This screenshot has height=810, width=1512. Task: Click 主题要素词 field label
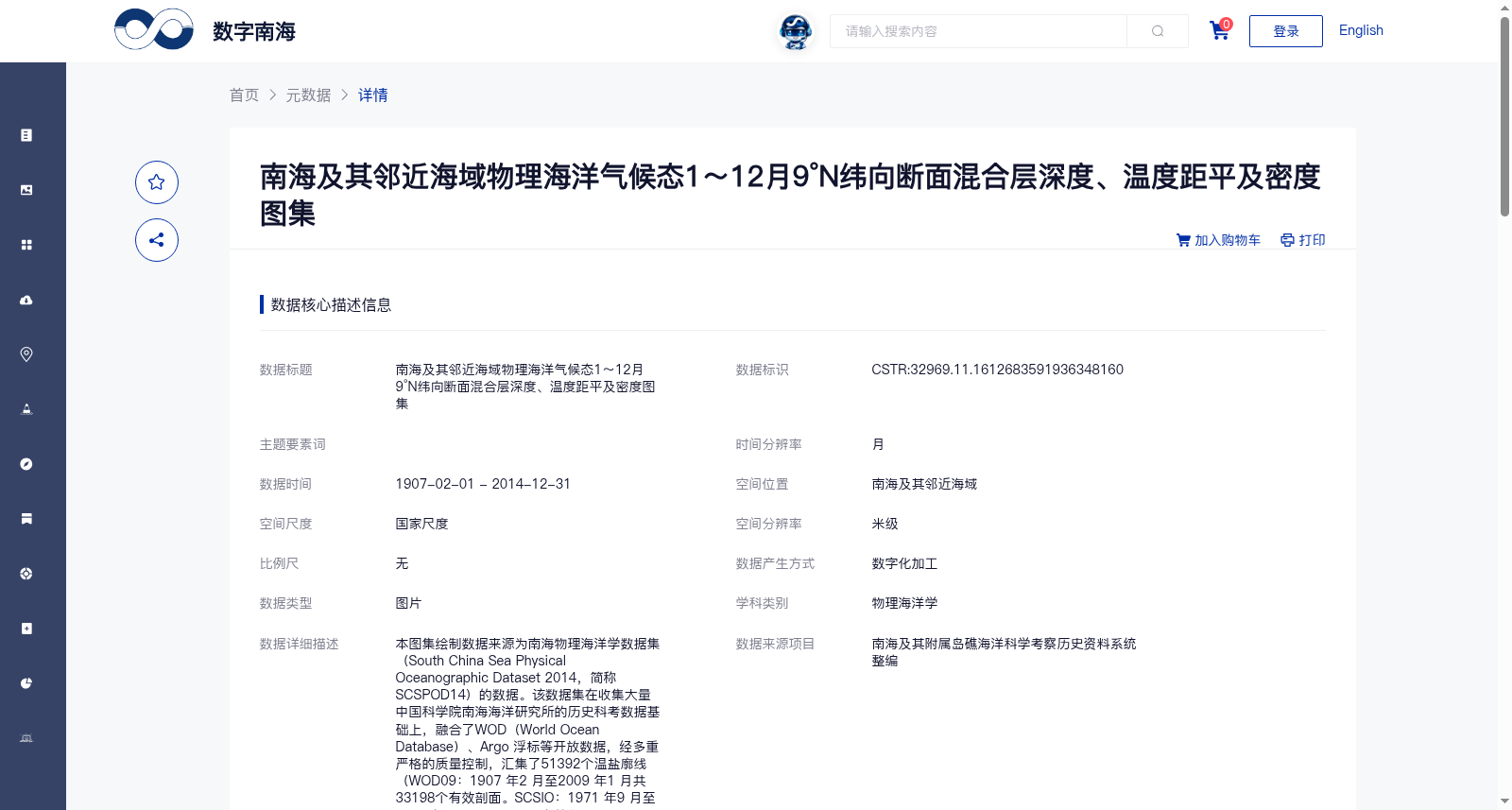(x=292, y=444)
